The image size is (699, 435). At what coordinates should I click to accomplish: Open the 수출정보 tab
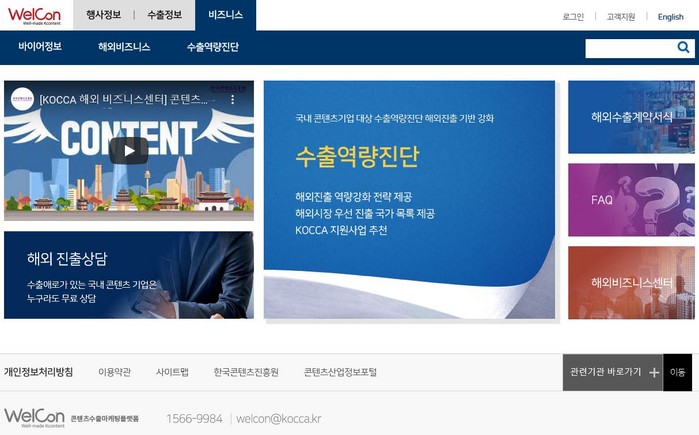164,15
